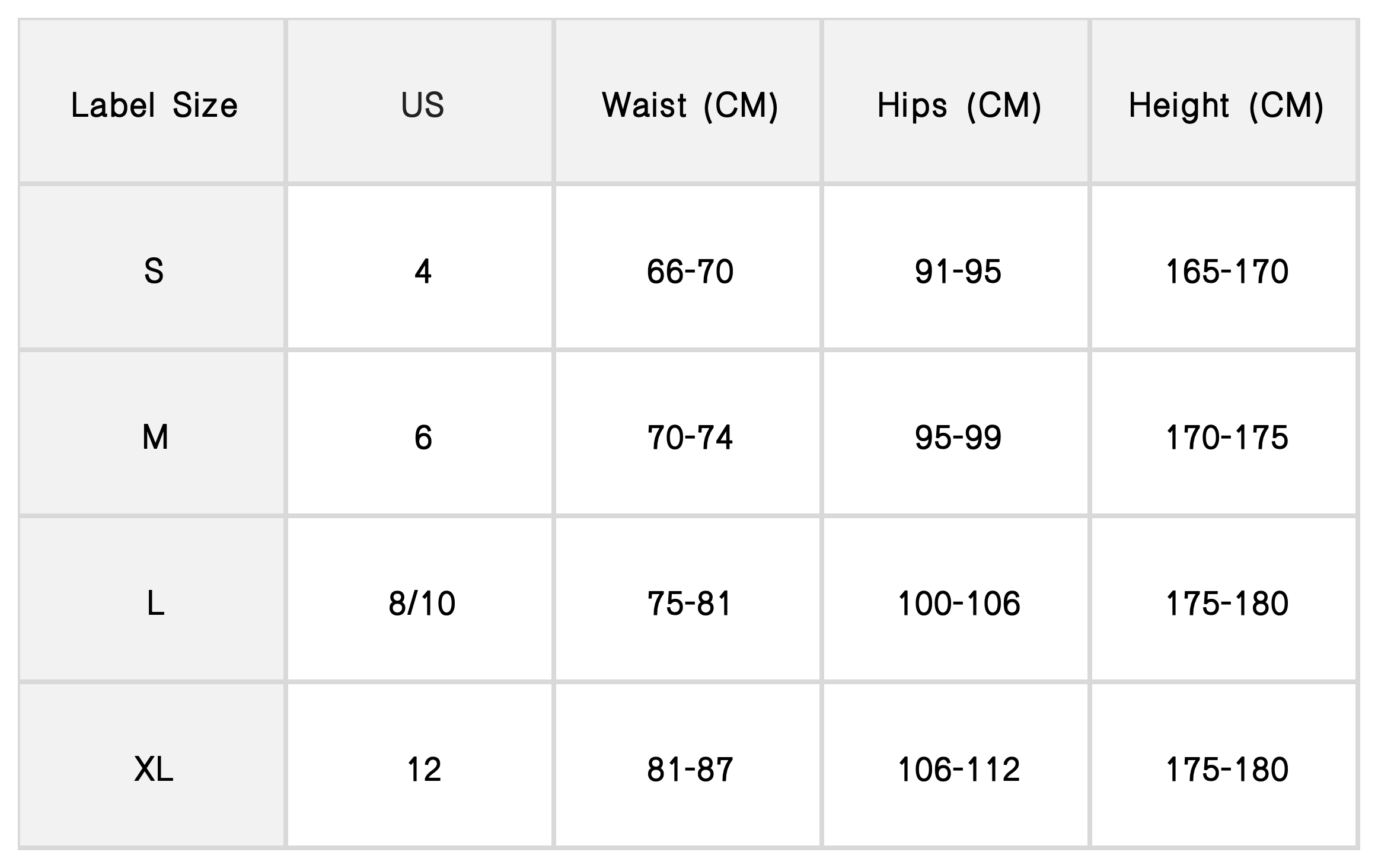Click the 106-112 hips cell
The width and height of the screenshot is (1378, 868).
[x=958, y=770]
